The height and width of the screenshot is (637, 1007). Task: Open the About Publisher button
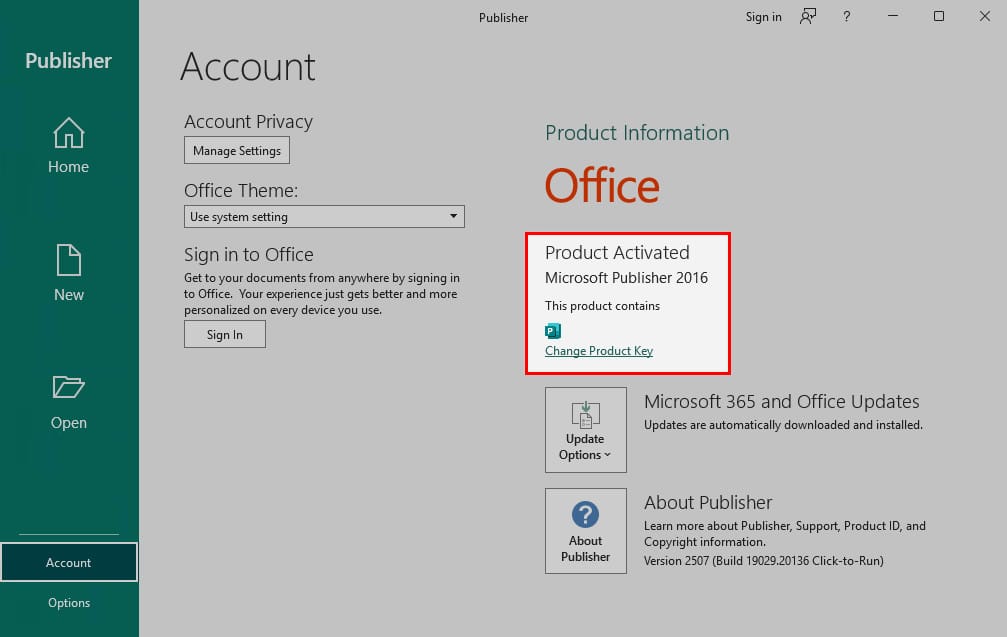(586, 531)
